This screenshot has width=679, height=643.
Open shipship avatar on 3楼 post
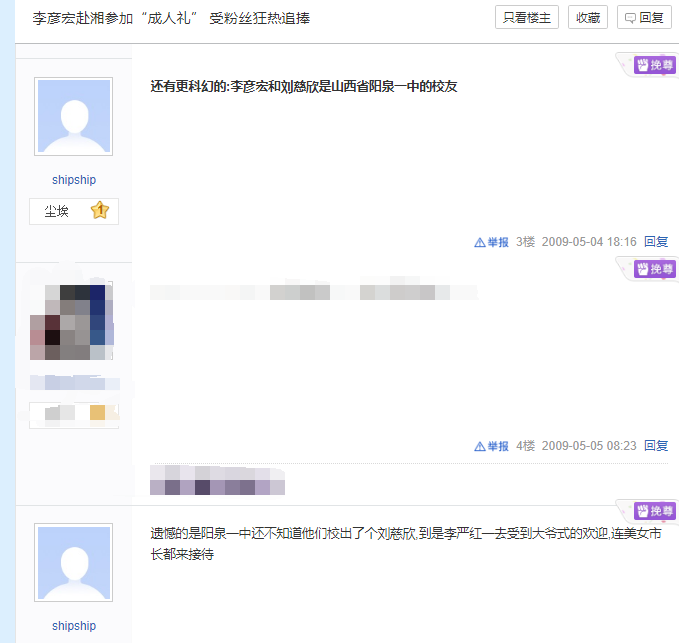[x=74, y=116]
